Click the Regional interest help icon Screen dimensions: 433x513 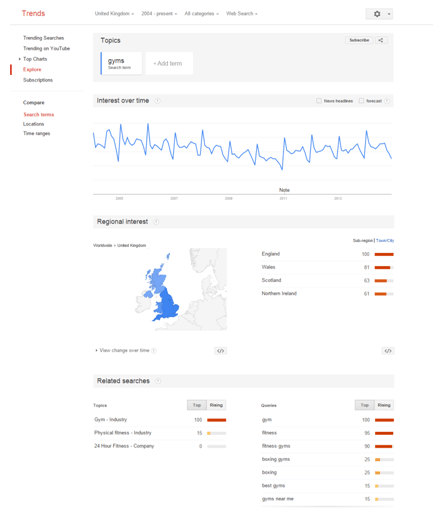click(156, 222)
